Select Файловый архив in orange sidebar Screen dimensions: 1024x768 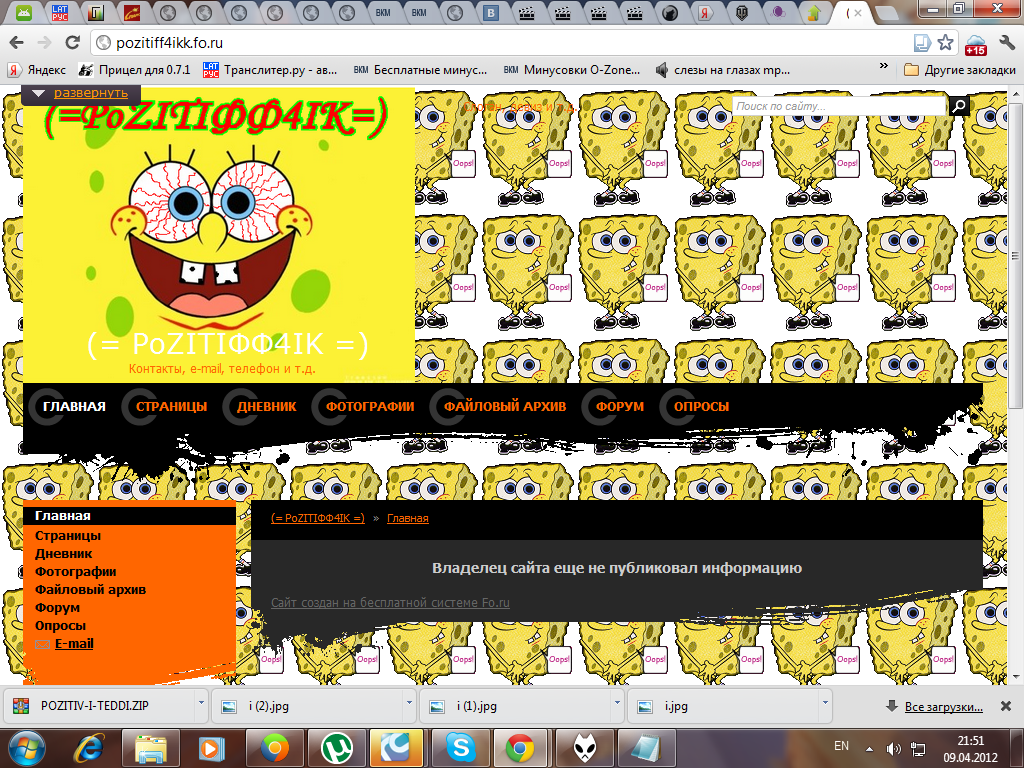point(90,590)
